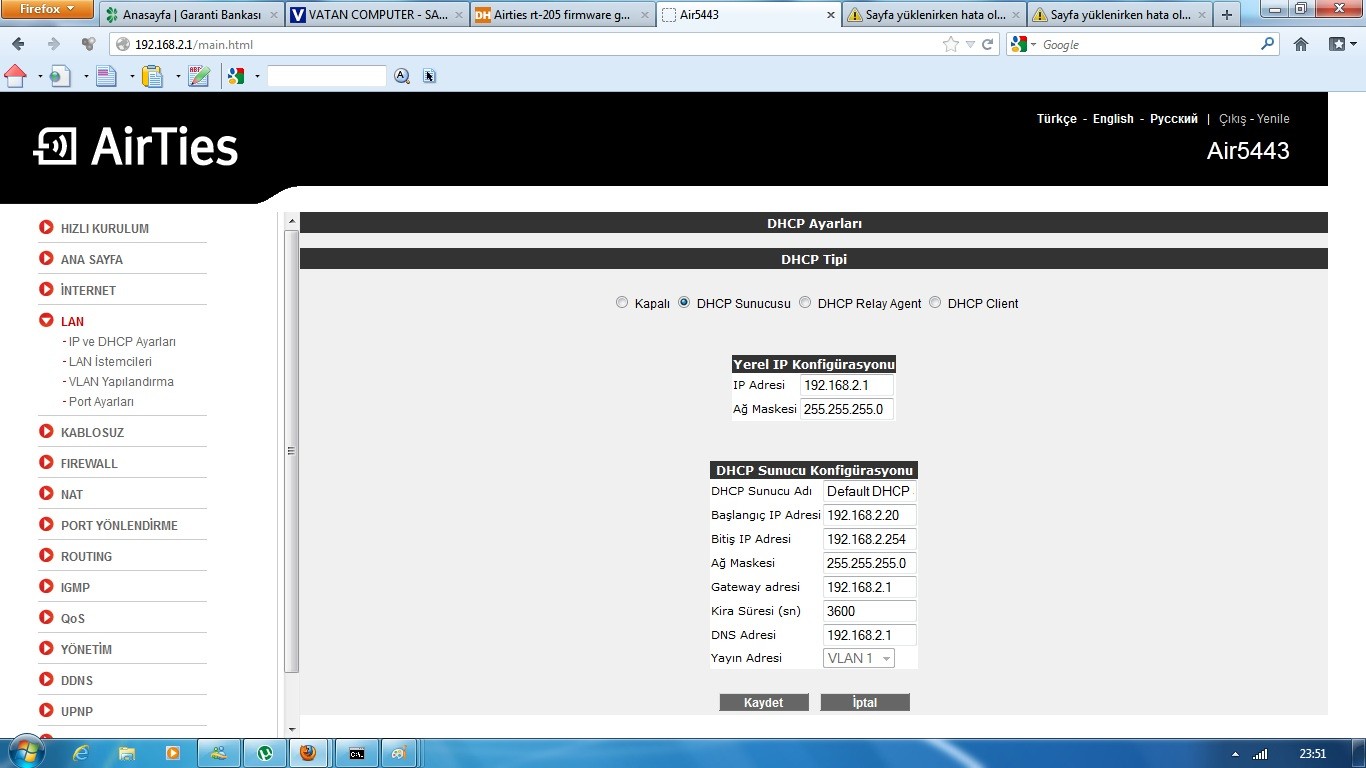
Task: Switch language to English
Action: tap(1113, 119)
